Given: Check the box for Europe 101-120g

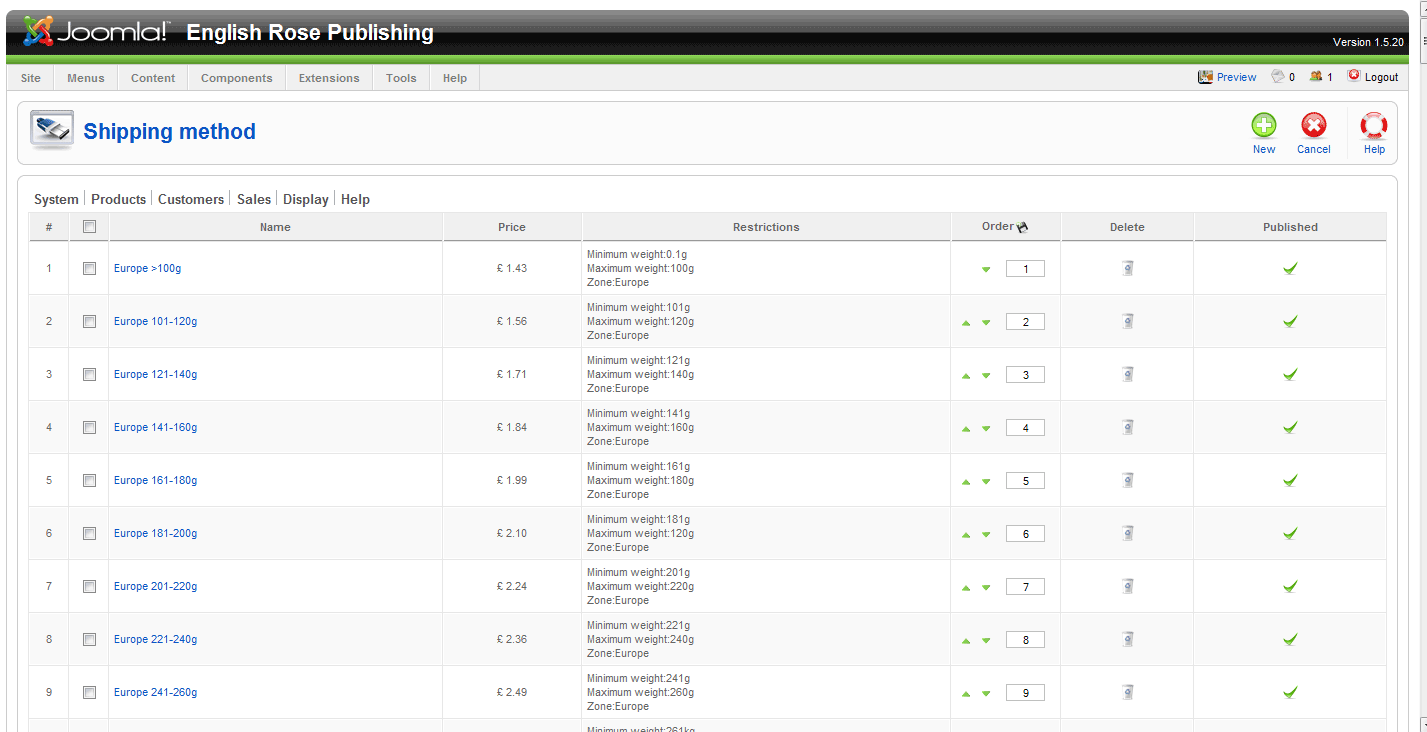Looking at the screenshot, I should pos(89,321).
